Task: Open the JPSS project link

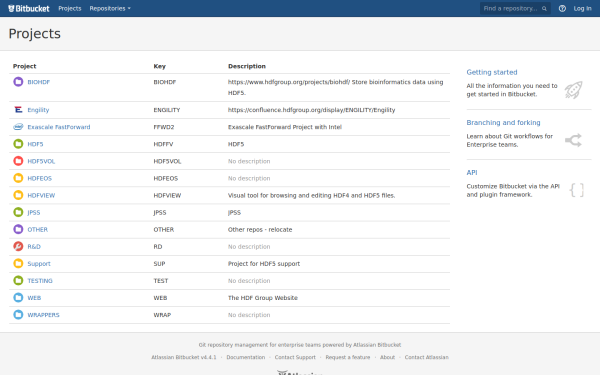Action: tap(34, 212)
